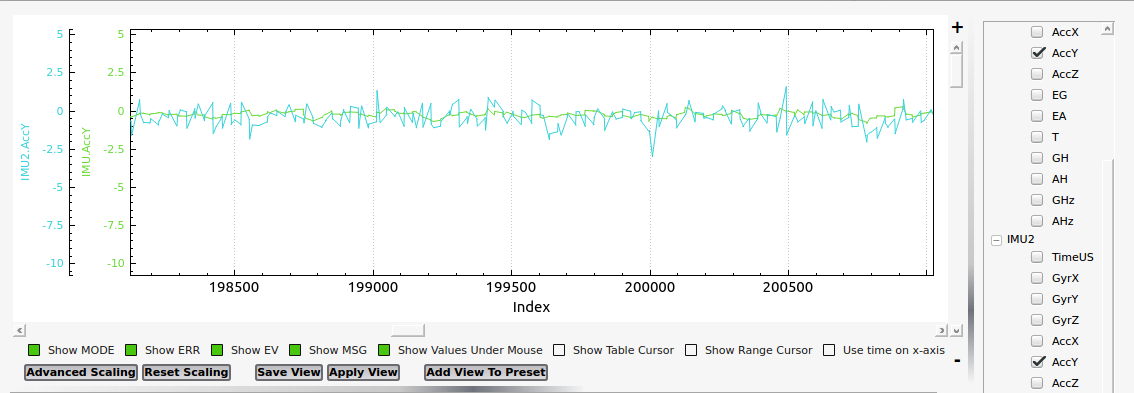Click the tree panel scroll-up arrow
Viewport: 1134px width, 393px height.
[x=1107, y=29]
